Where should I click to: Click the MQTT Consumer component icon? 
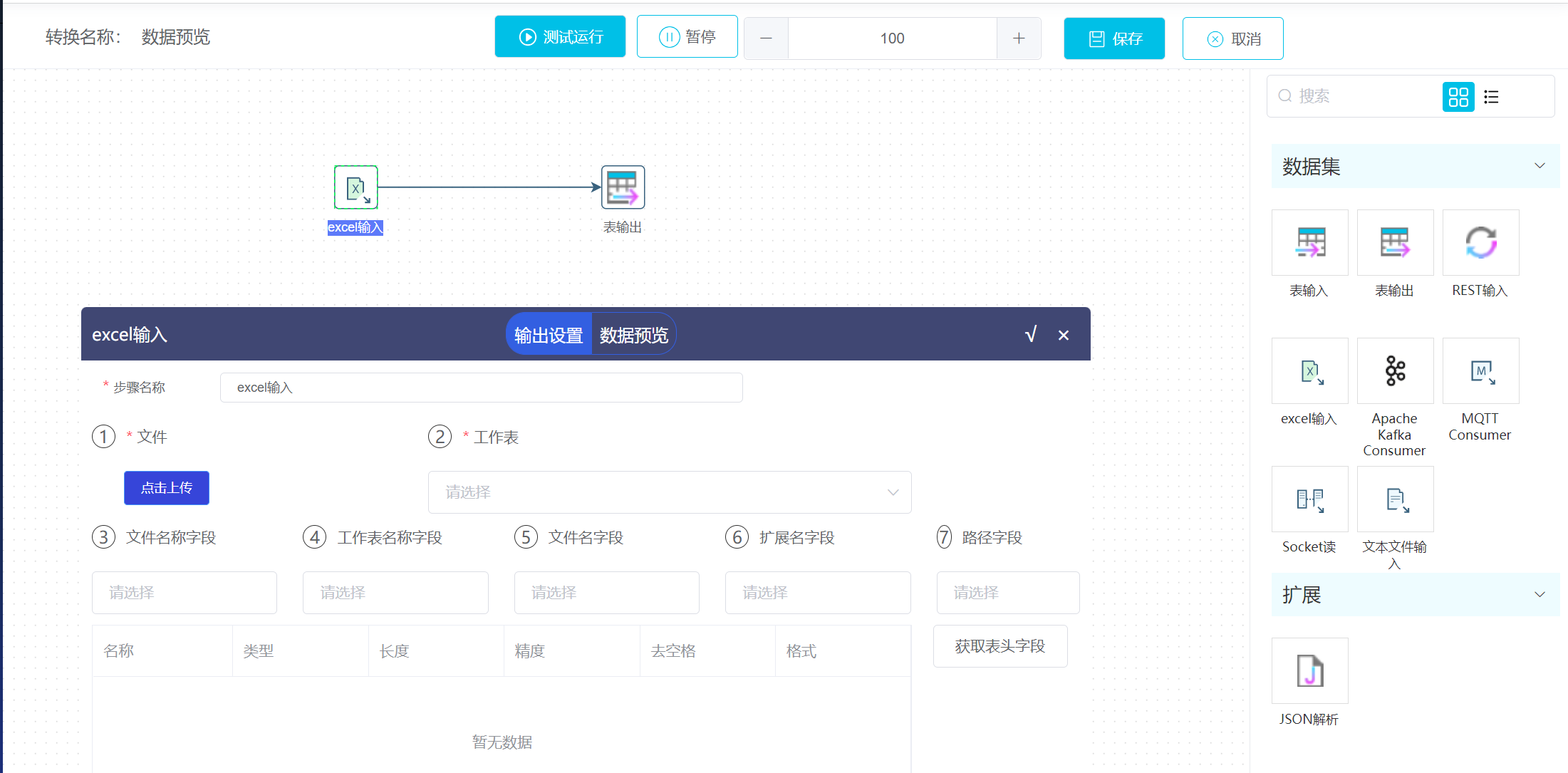(1480, 371)
